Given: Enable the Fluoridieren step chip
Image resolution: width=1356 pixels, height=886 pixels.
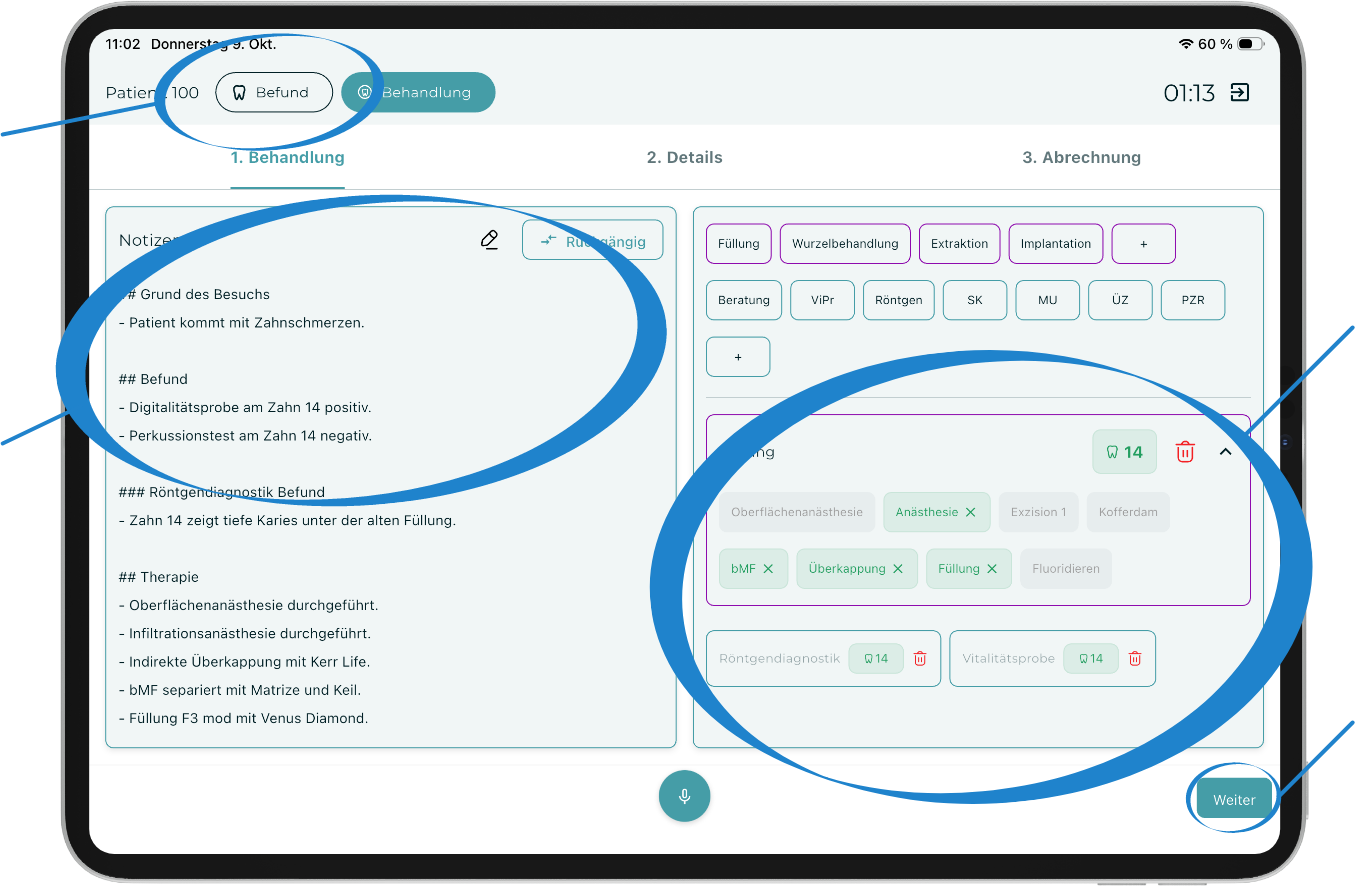Looking at the screenshot, I should click(1065, 569).
